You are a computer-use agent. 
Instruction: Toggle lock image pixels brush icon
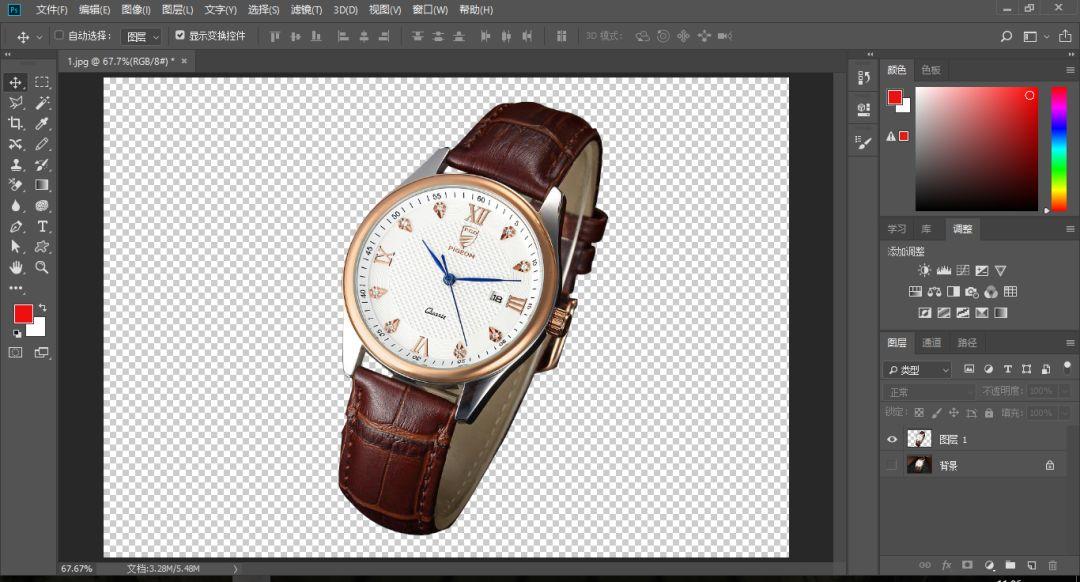[936, 413]
